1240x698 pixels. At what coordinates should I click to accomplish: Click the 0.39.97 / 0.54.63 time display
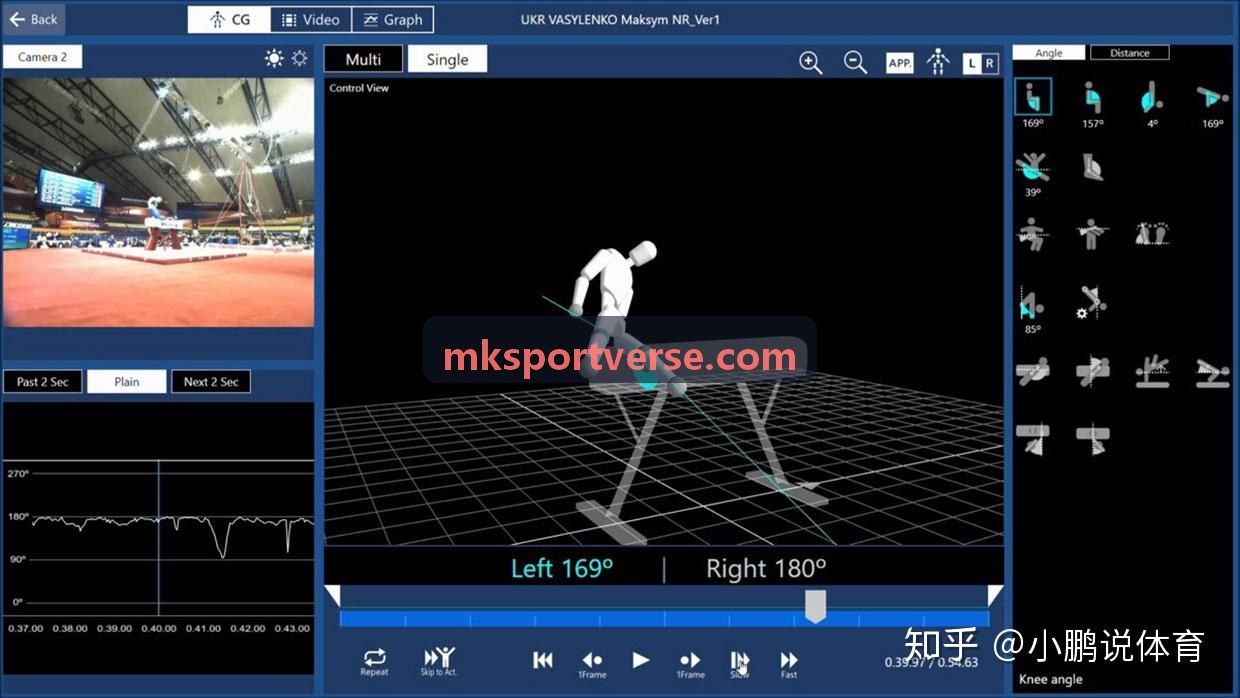tap(931, 662)
